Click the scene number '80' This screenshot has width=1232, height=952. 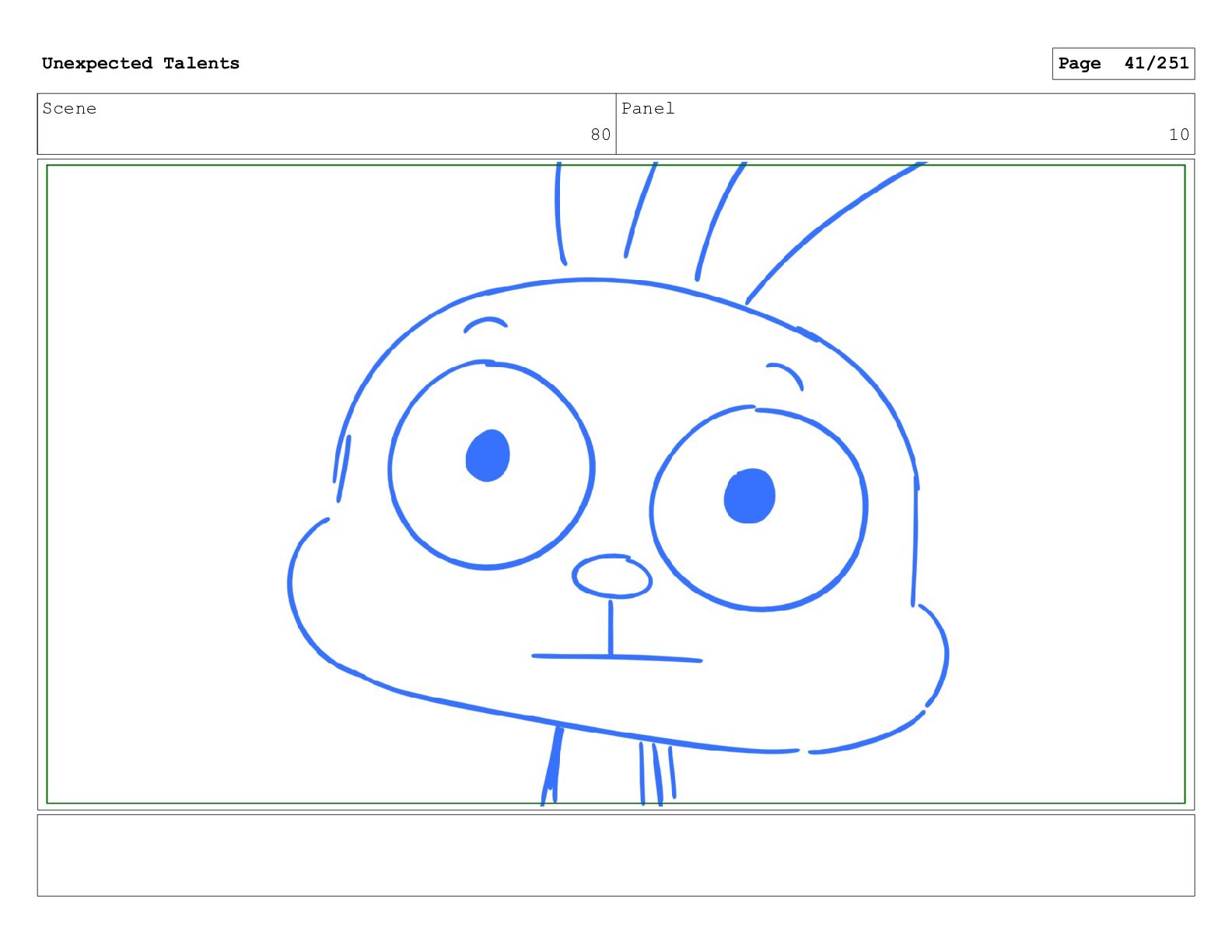pyautogui.click(x=600, y=135)
